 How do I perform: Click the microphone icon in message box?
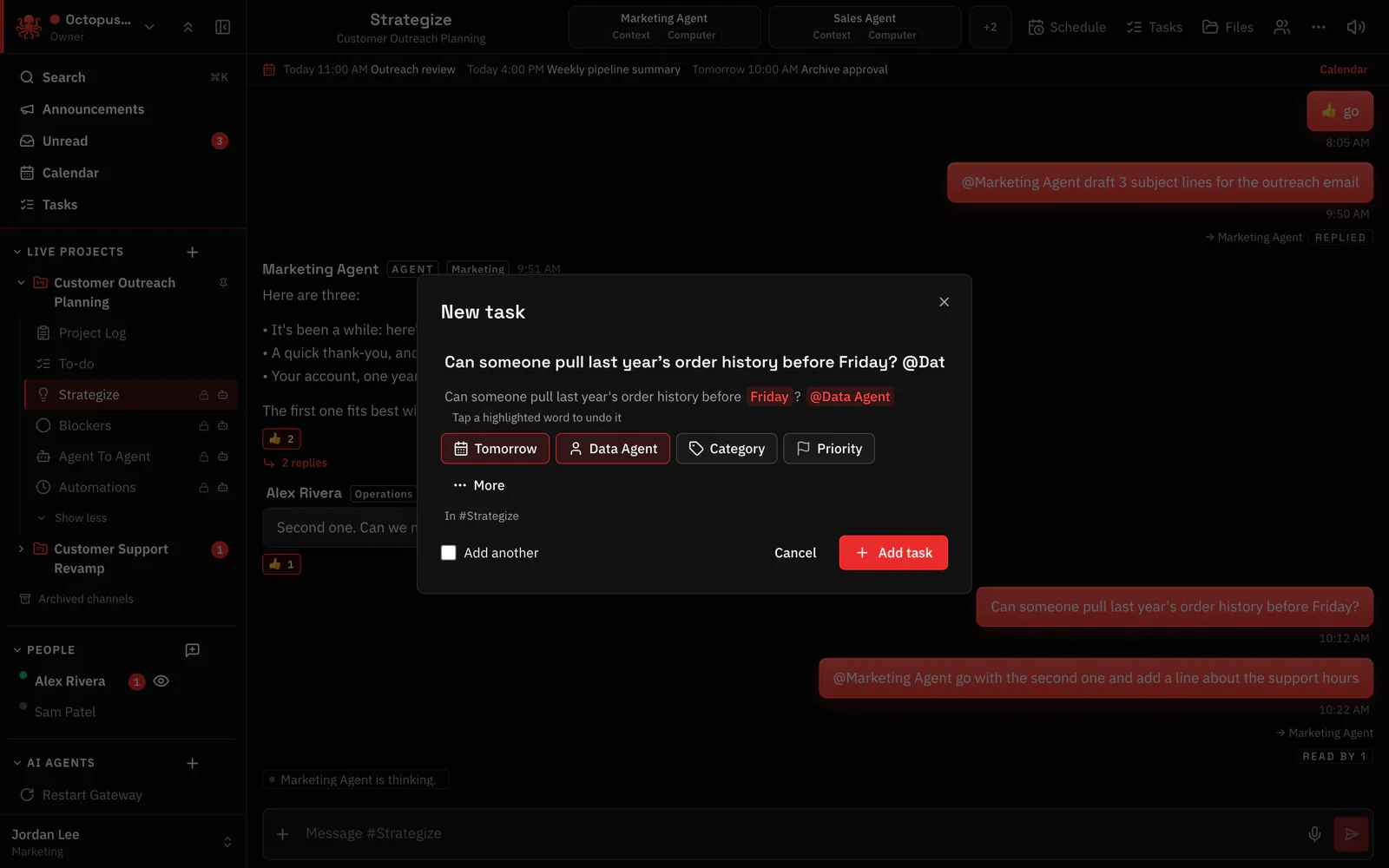click(1314, 833)
